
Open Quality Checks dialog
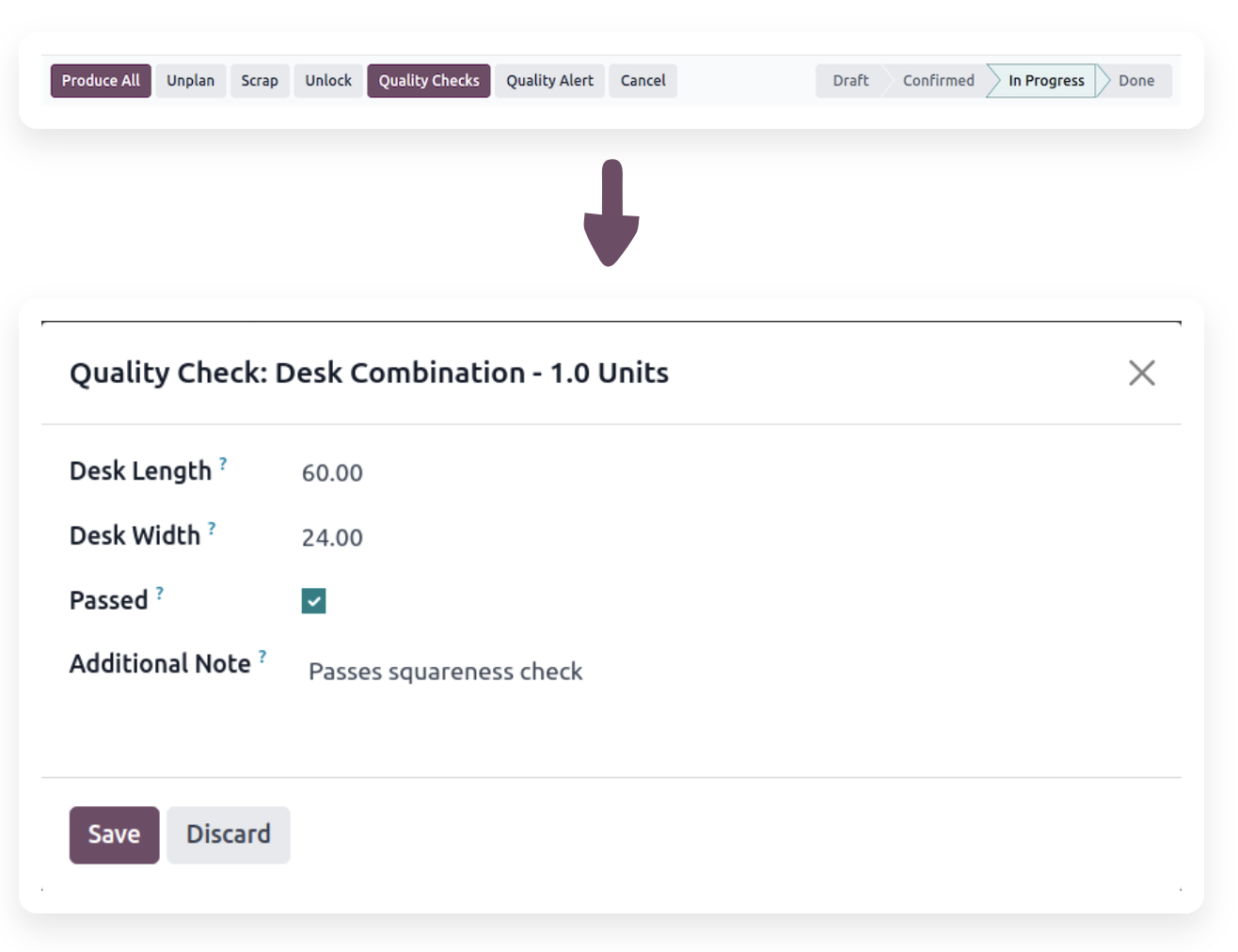[x=428, y=81]
